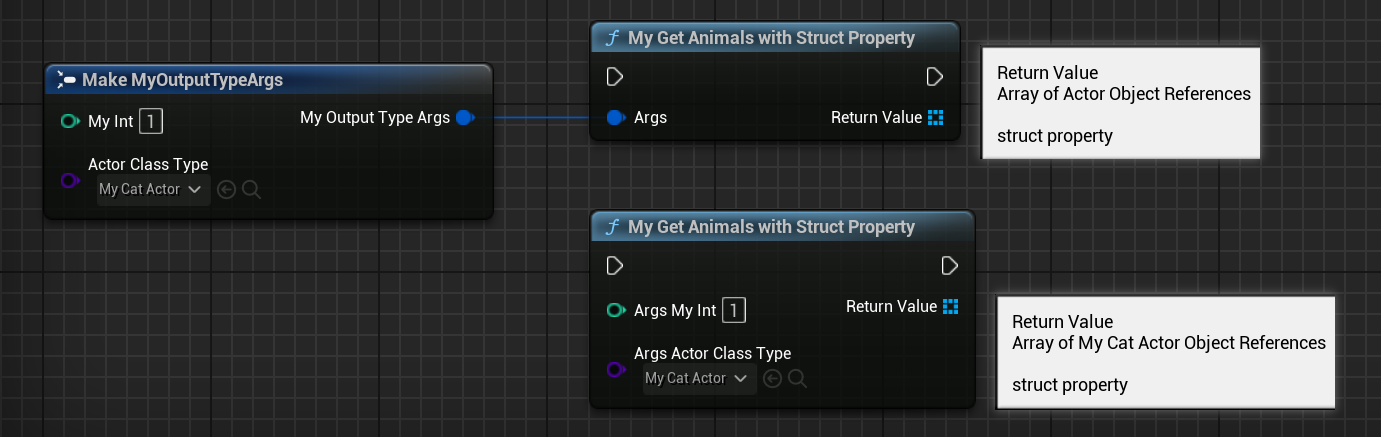Click the function icon on the upper Get Animals node
The width and height of the screenshot is (1381, 437).
tap(612, 38)
